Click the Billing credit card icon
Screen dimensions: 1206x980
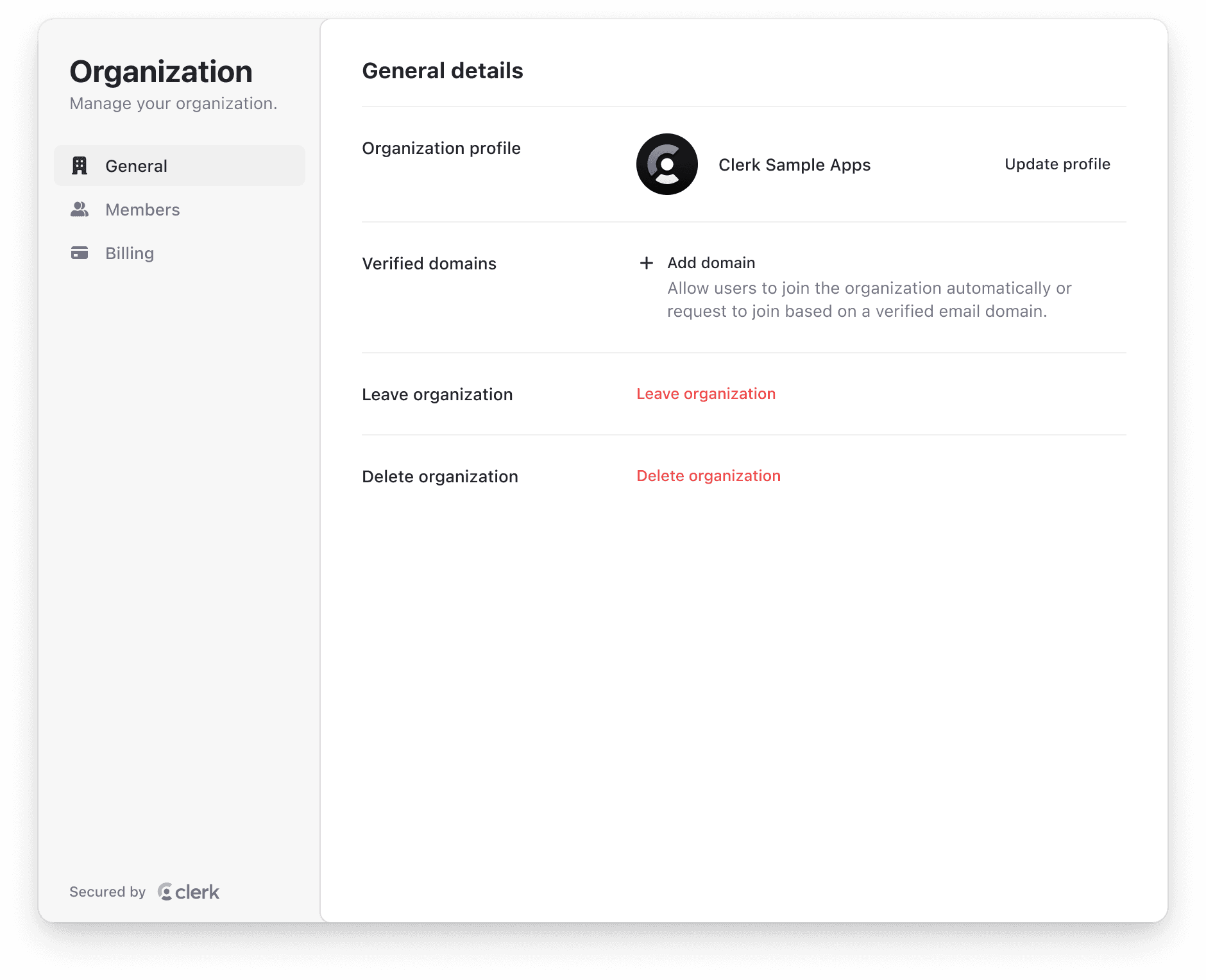point(80,253)
